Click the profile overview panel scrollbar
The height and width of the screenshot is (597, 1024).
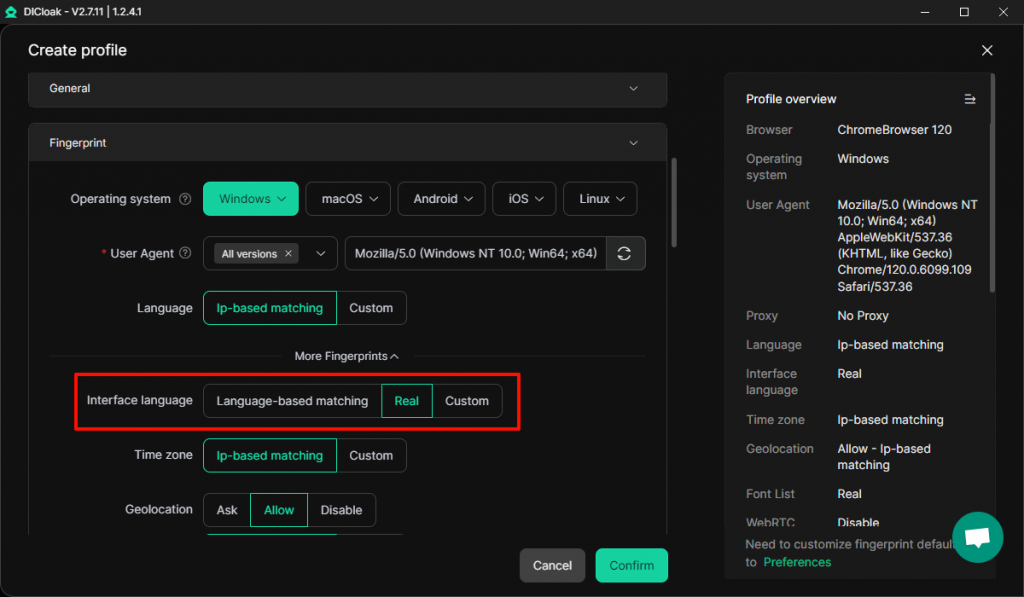[992, 180]
